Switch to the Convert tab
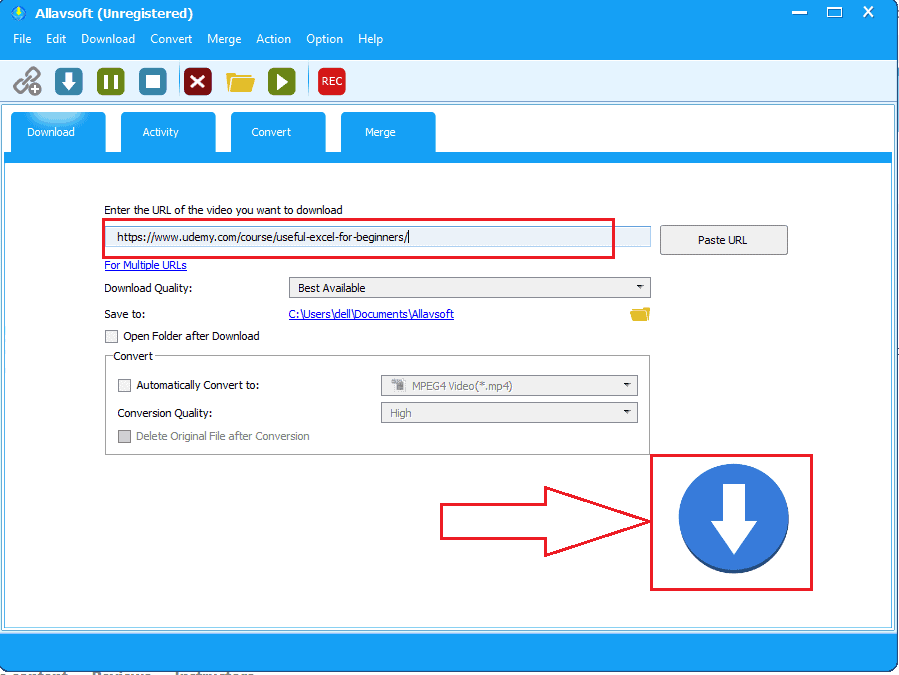The image size is (899, 675). tap(278, 132)
